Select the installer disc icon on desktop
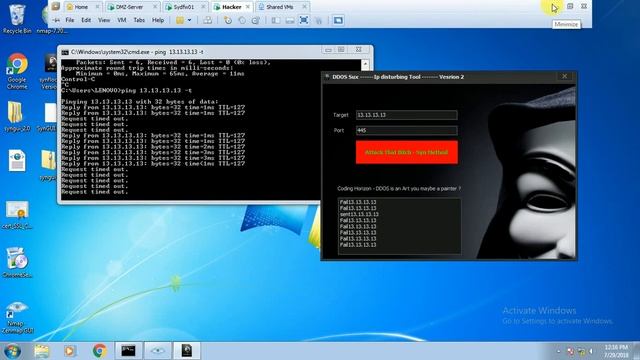640x360 pixels. click(x=17, y=262)
